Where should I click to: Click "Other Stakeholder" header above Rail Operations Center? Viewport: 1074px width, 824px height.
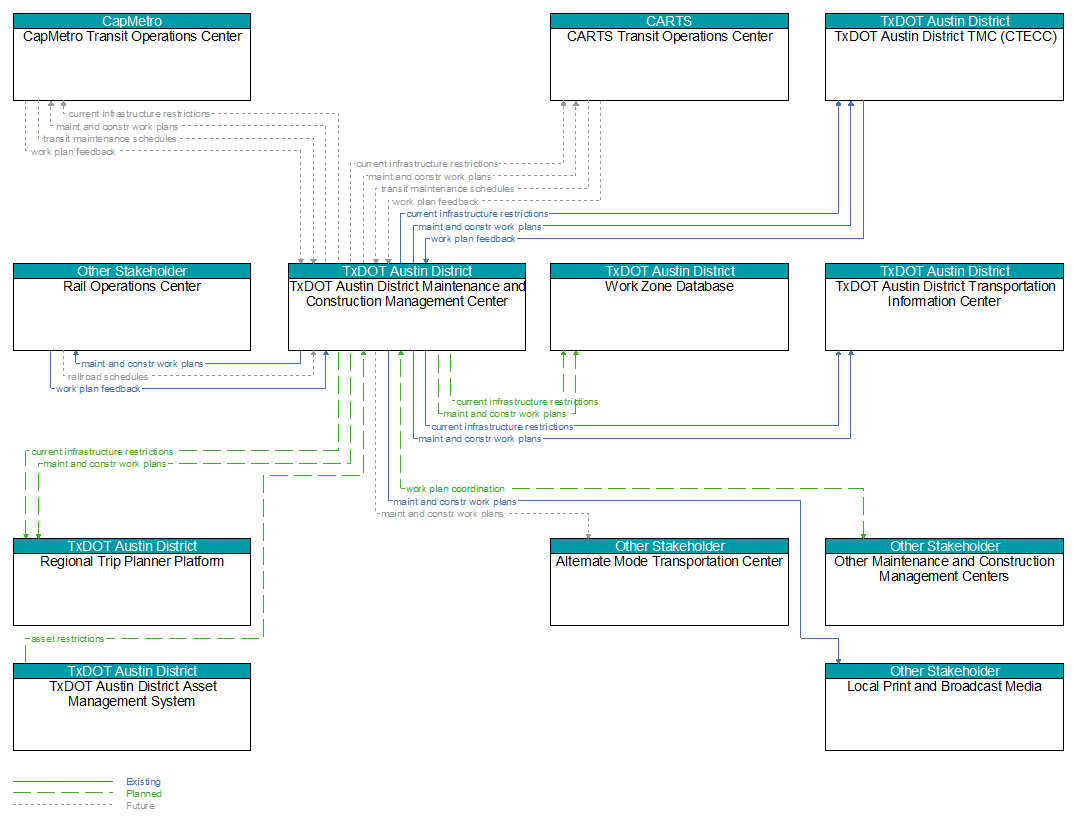(132, 271)
